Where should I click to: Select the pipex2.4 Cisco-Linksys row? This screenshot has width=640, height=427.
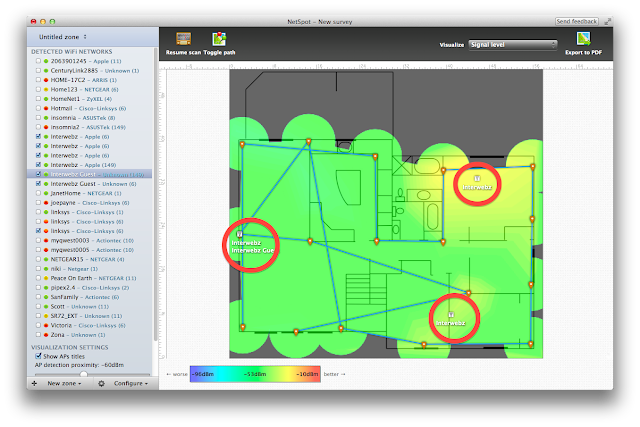coord(90,287)
